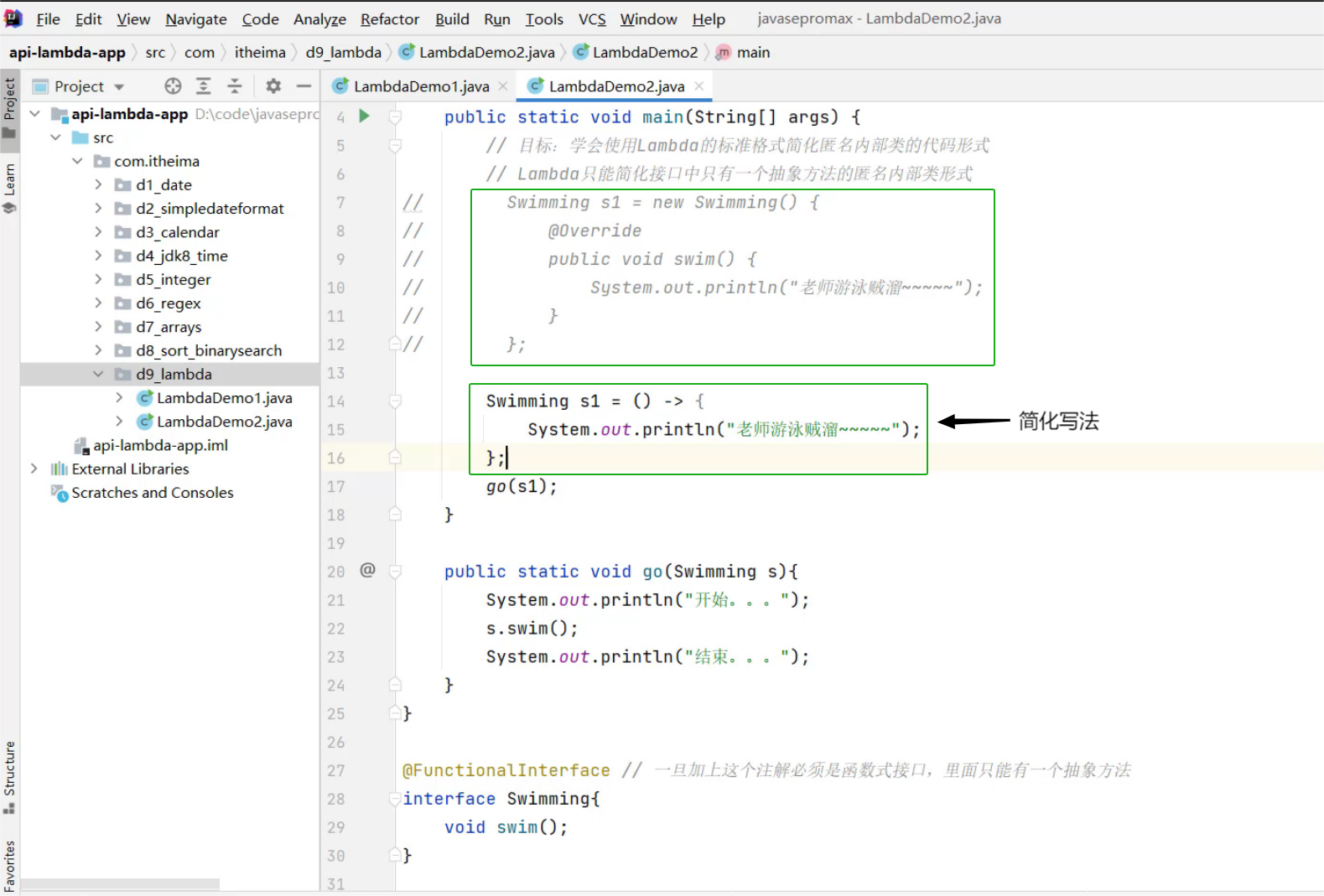1324x896 pixels.
Task: Click LambdaDemo2.java breadcrumb
Action: click(x=478, y=53)
